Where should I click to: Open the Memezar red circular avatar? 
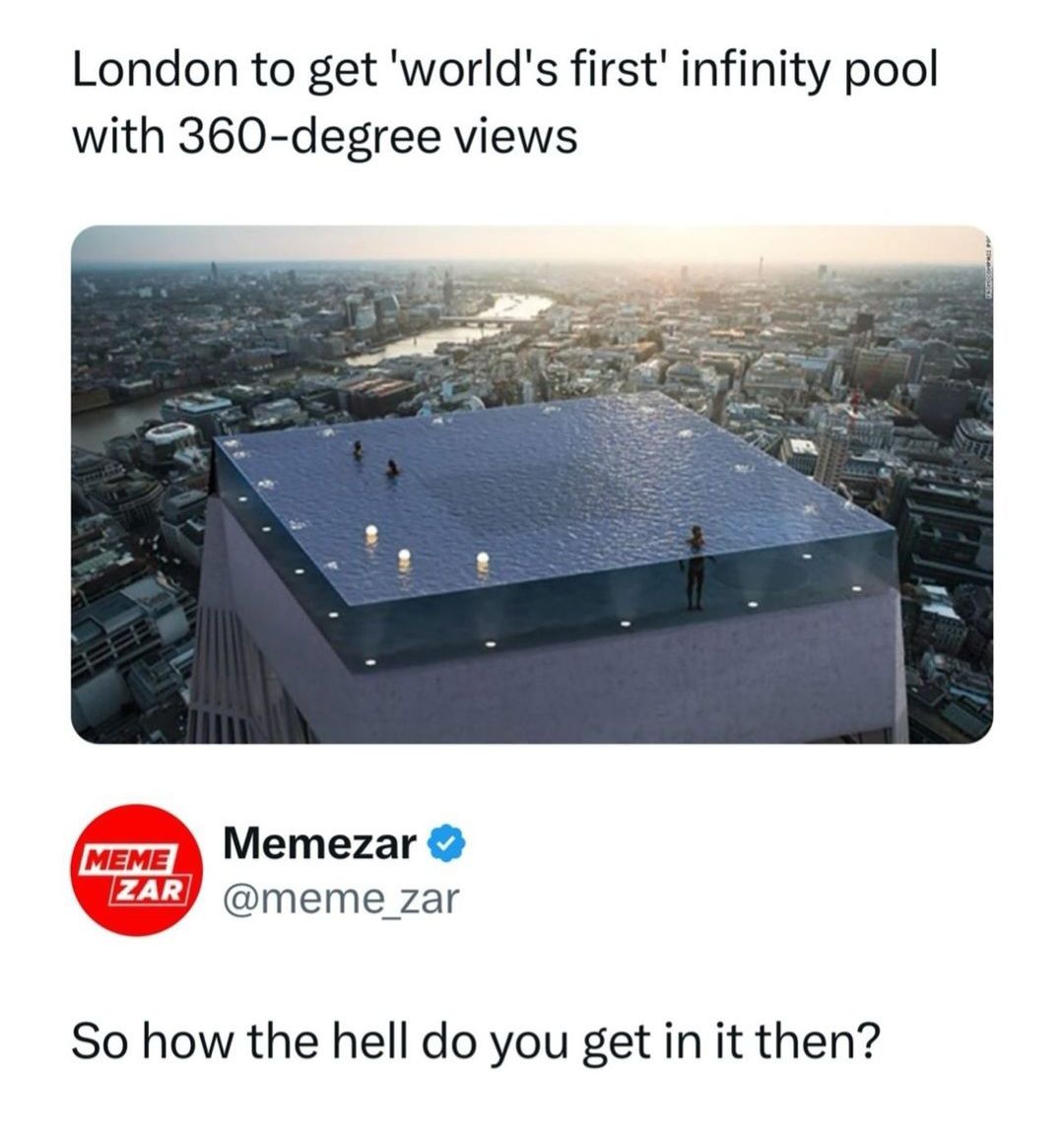(x=135, y=869)
